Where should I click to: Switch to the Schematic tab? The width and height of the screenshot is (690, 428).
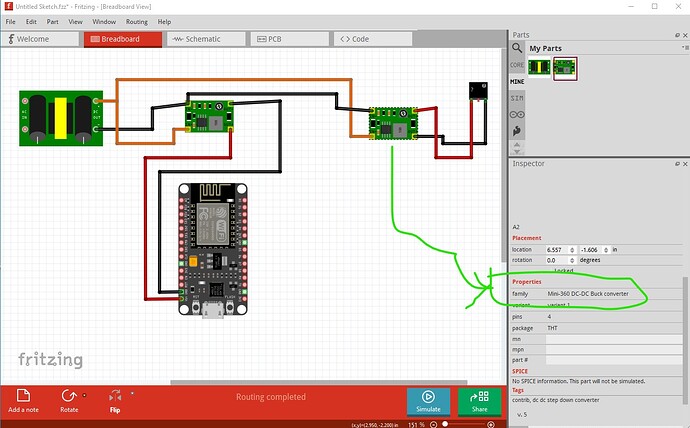point(206,39)
